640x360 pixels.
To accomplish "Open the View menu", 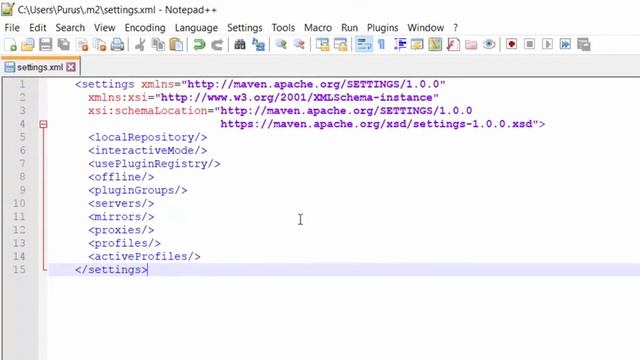I will coord(104,28).
